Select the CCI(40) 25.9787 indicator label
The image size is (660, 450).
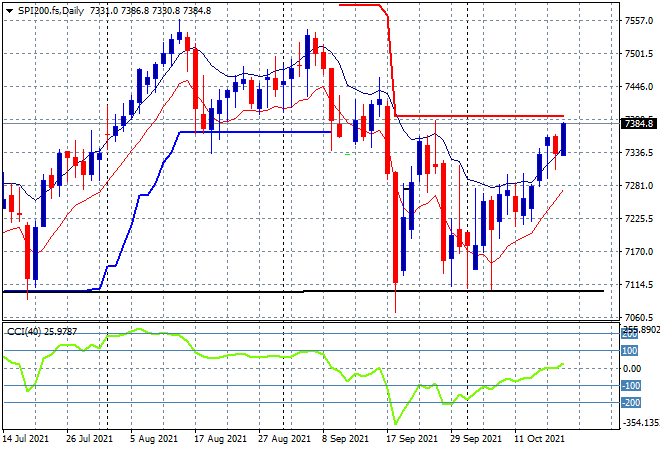pyautogui.click(x=42, y=332)
